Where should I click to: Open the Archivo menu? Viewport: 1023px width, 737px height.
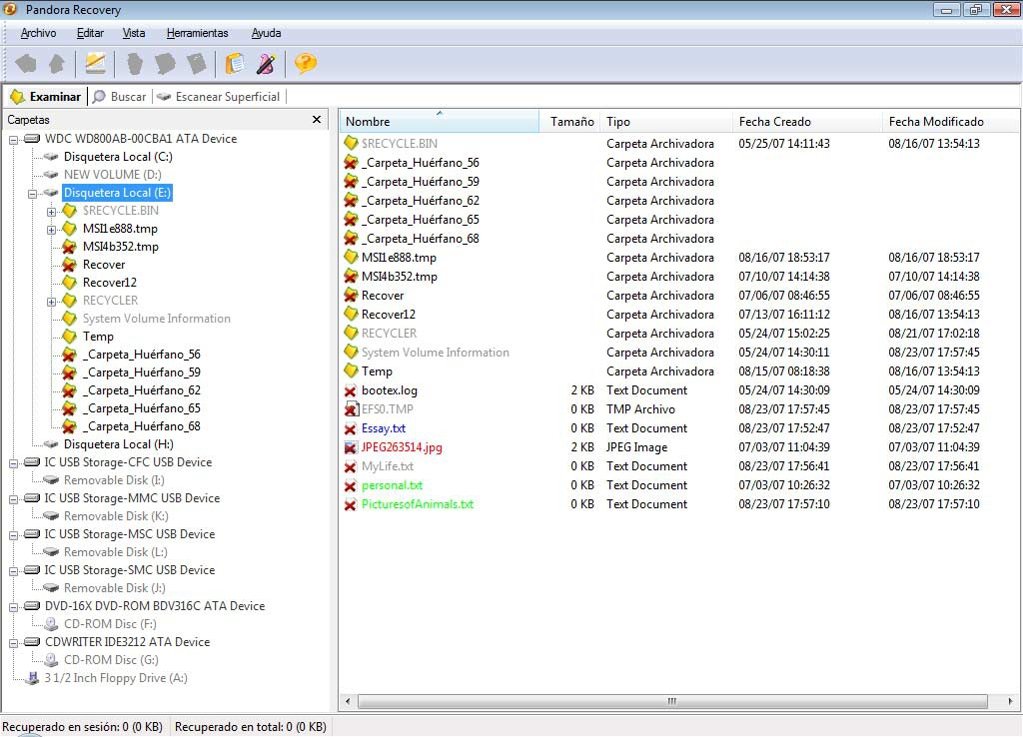(x=38, y=33)
